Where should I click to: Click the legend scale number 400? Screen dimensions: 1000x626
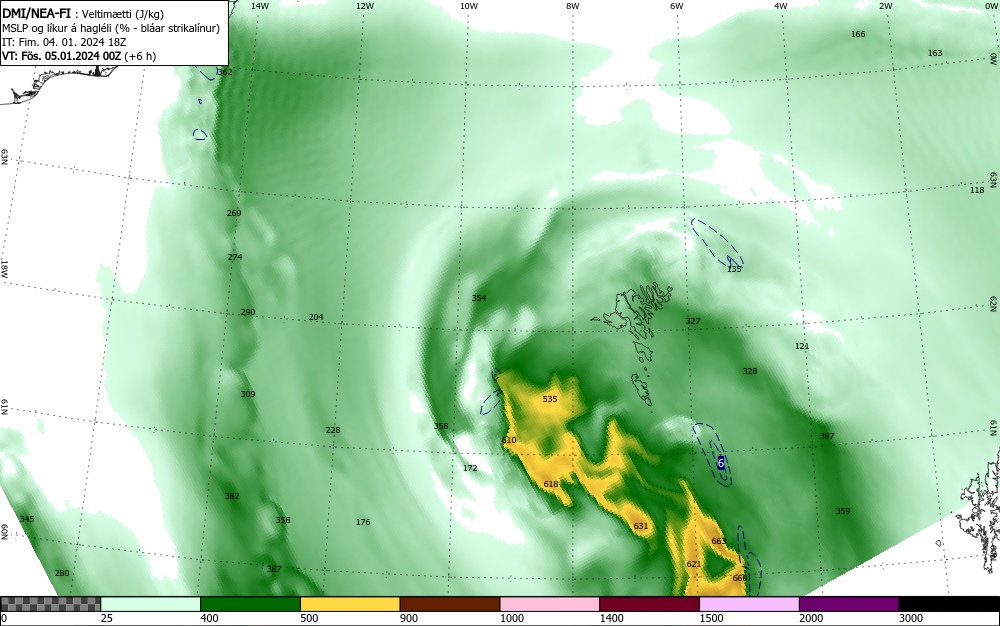[x=209, y=618]
